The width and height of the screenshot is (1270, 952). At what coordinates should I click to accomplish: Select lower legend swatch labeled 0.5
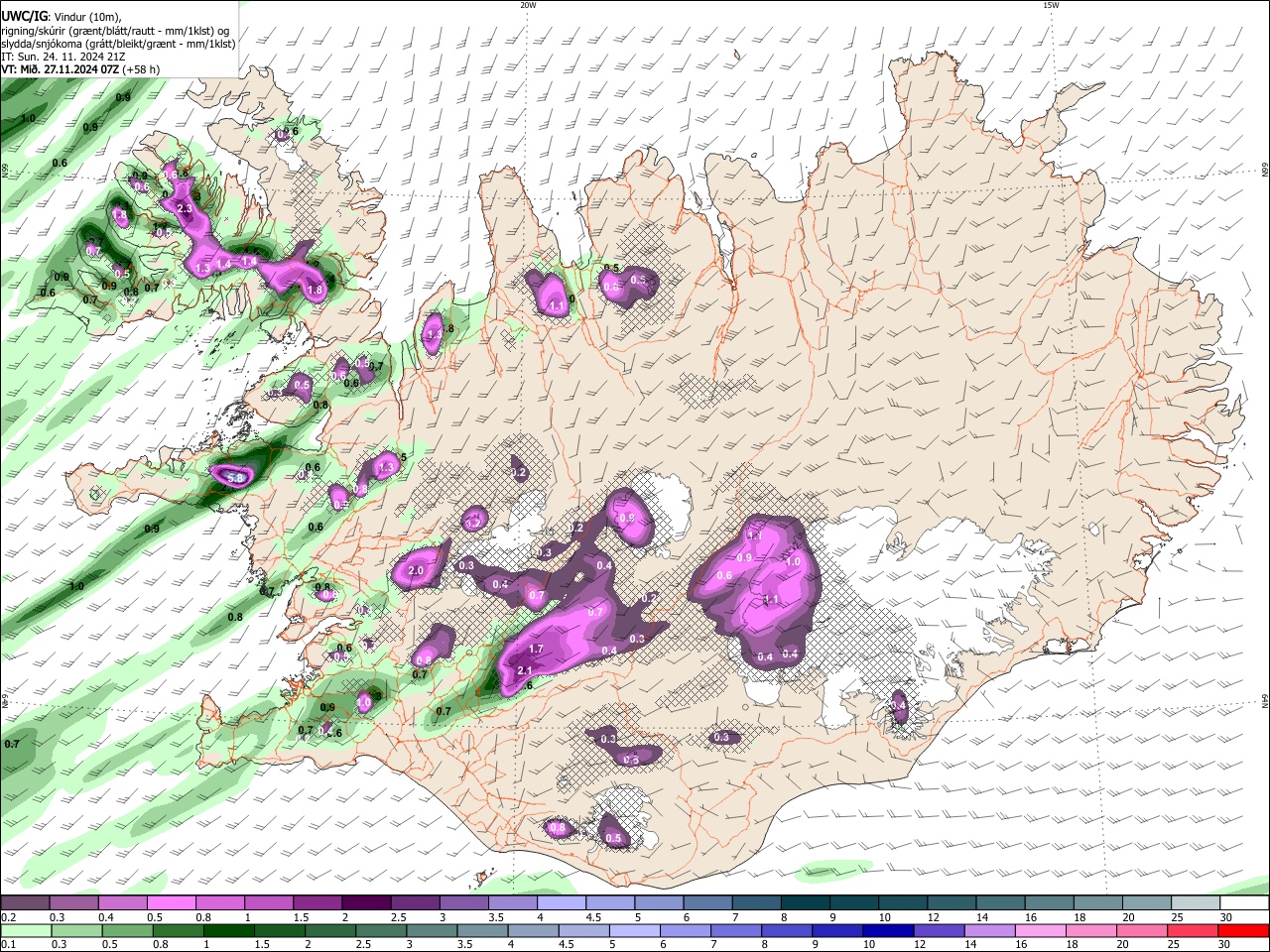(x=126, y=930)
